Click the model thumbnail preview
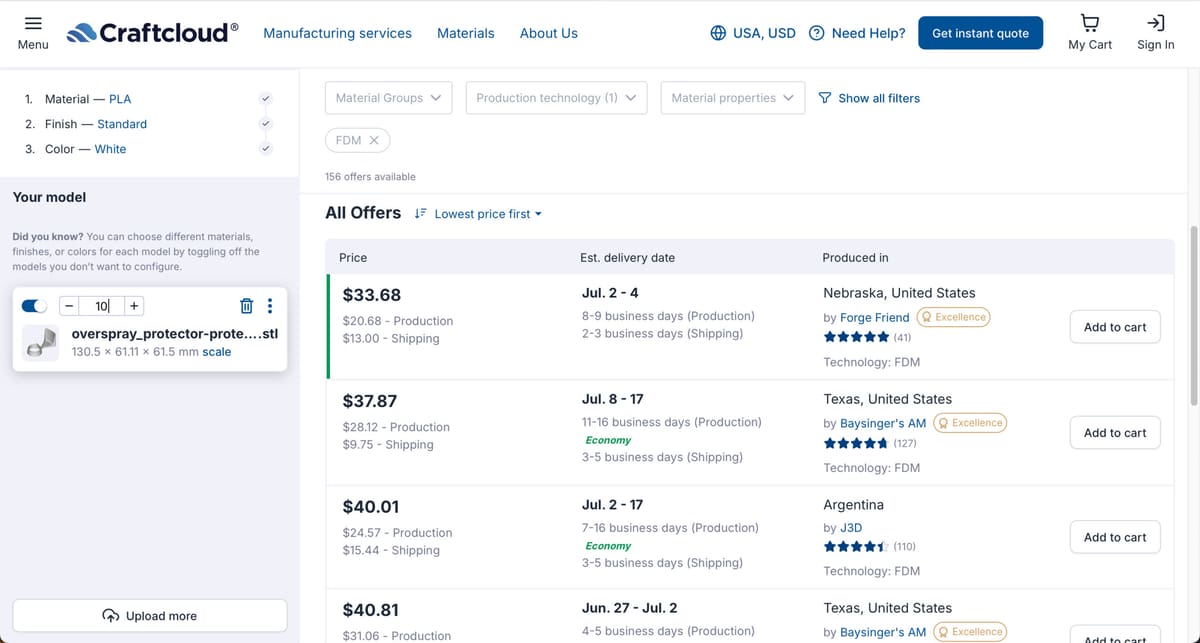 [x=41, y=343]
